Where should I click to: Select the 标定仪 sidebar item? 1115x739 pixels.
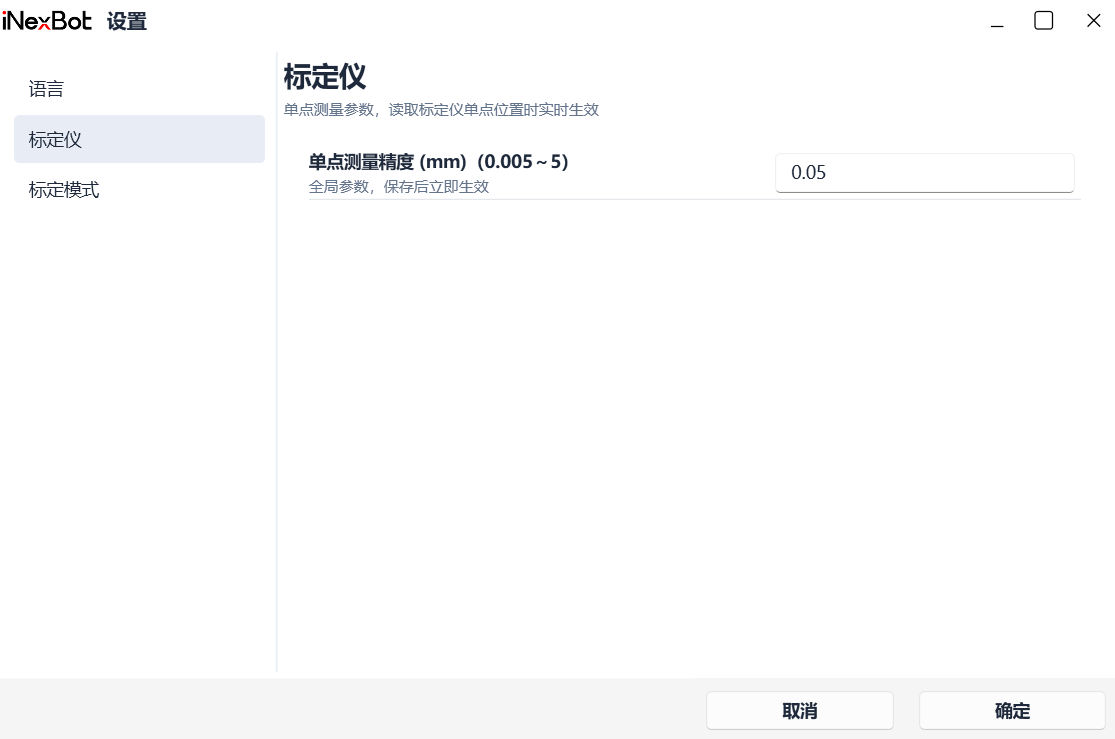(139, 139)
